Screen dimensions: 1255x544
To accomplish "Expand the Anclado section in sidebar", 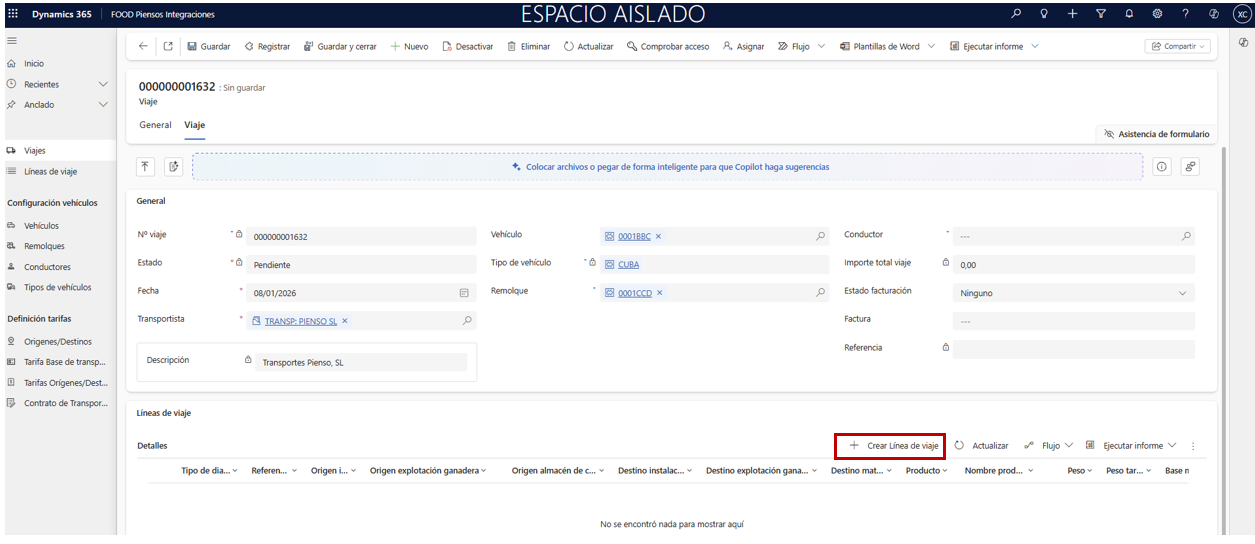I will click(x=103, y=104).
